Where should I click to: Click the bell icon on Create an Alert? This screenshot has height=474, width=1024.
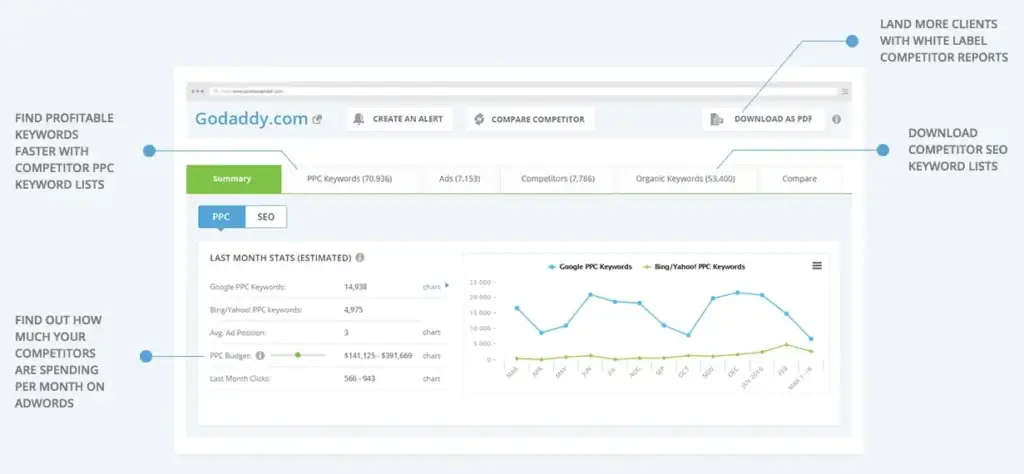(360, 119)
